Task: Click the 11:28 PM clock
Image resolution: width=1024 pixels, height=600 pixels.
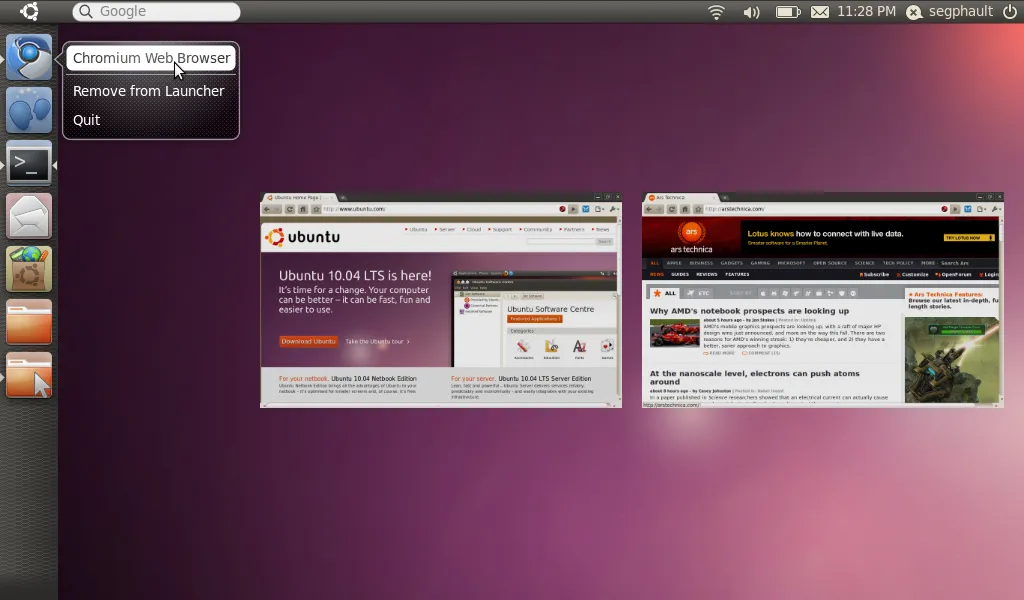Action: [866, 12]
